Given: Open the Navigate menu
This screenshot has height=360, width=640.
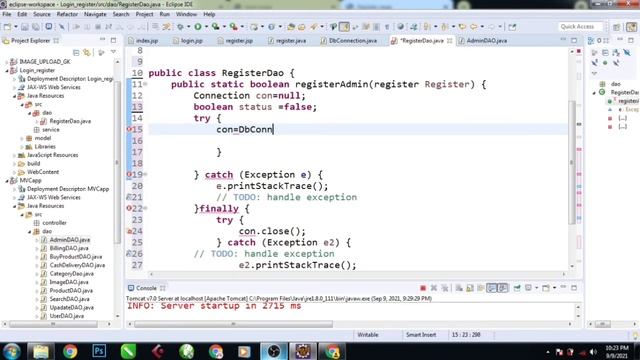Looking at the screenshot, I should tap(95, 14).
